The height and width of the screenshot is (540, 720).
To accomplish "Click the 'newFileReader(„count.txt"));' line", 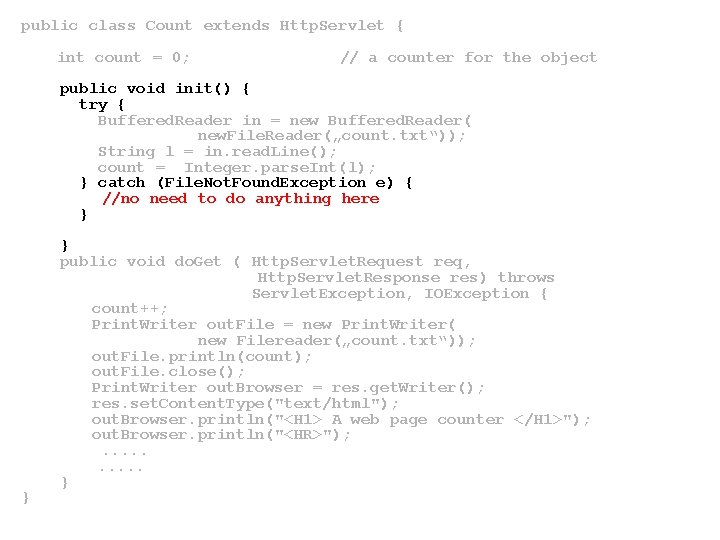I will [331, 135].
